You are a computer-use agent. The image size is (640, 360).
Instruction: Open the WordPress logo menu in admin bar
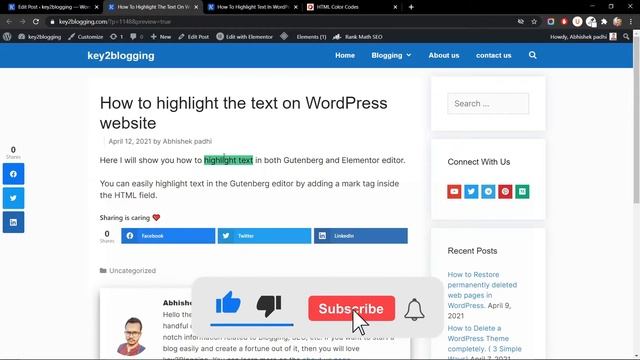7,37
